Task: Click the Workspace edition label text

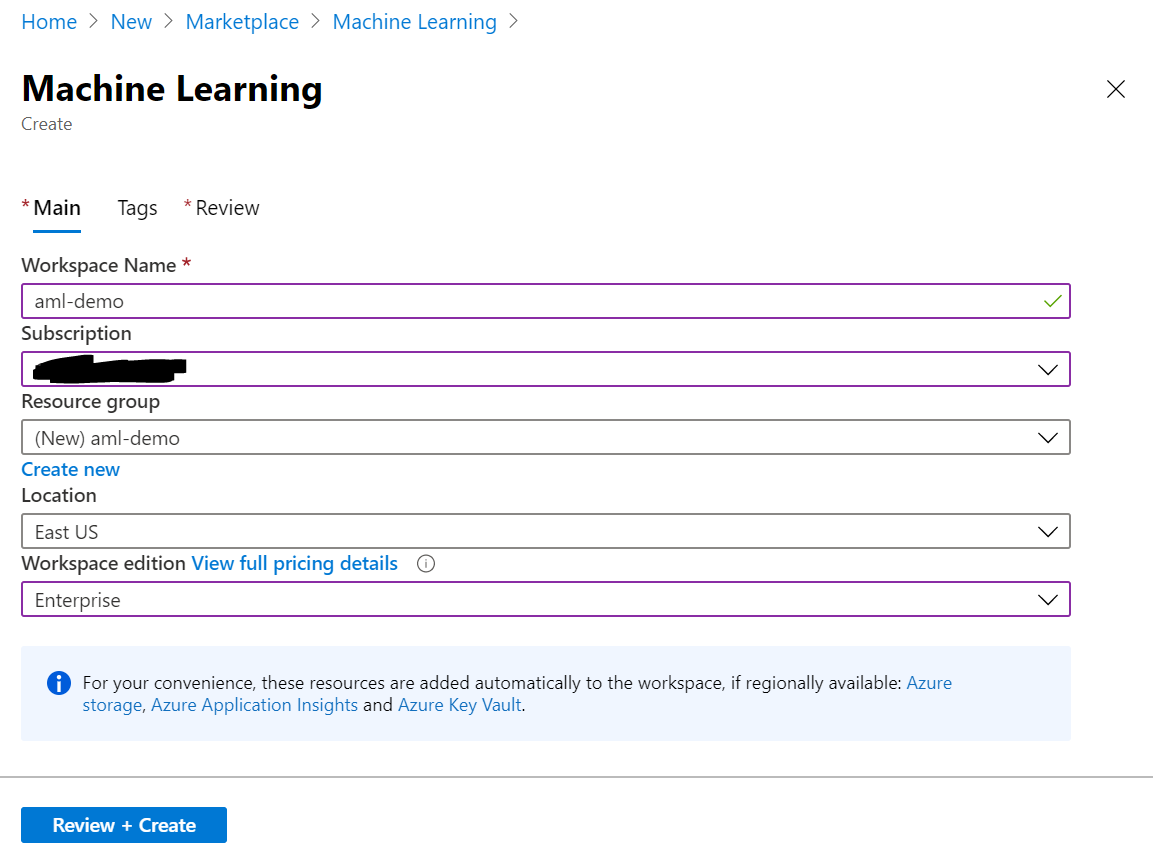Action: 104,563
